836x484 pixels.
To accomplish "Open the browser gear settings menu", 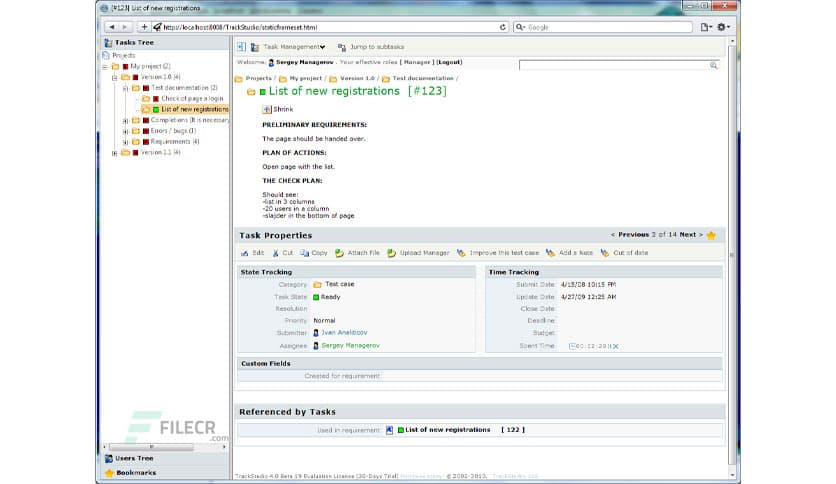I will [x=723, y=27].
